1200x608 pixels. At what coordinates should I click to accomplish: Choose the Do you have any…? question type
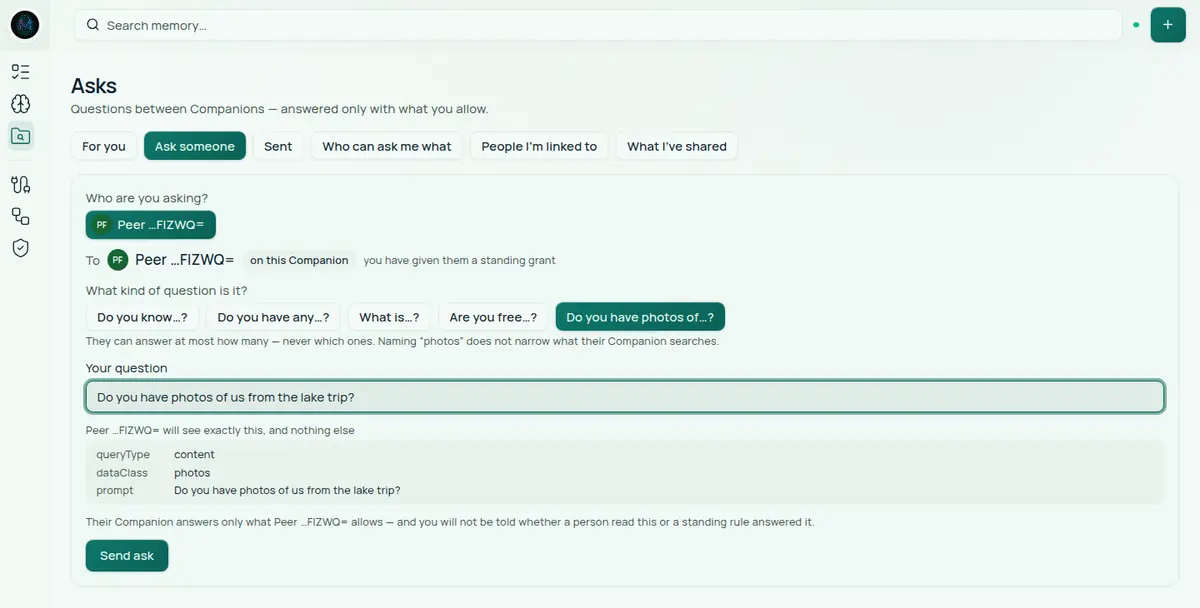point(273,317)
